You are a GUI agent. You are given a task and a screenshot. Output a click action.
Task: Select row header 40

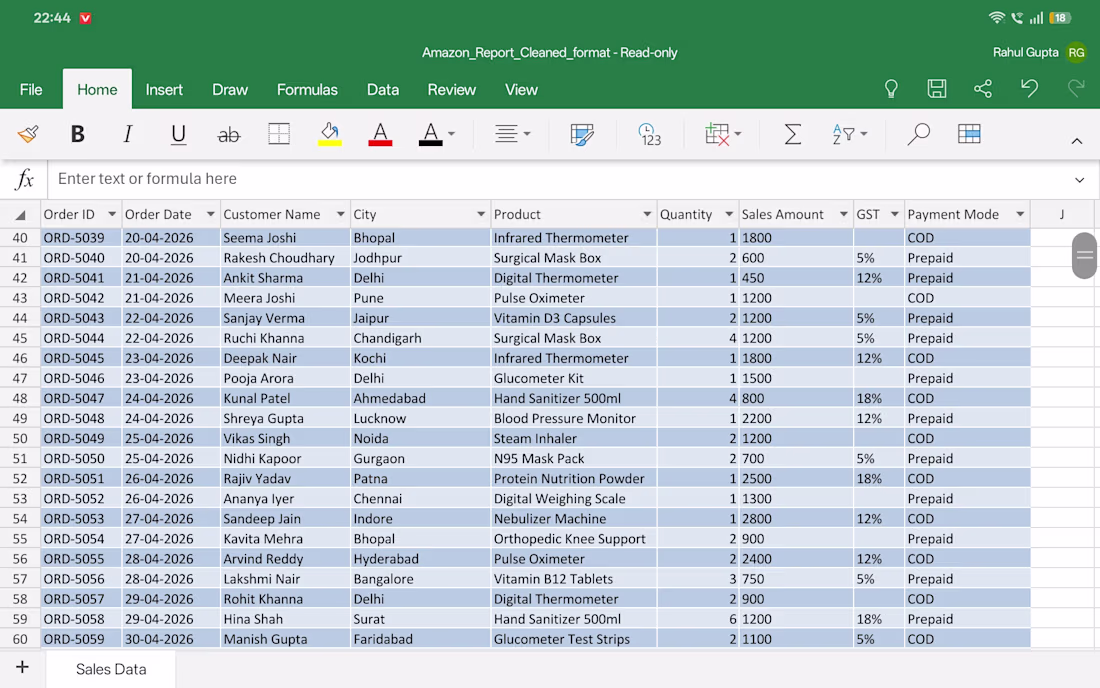point(20,238)
